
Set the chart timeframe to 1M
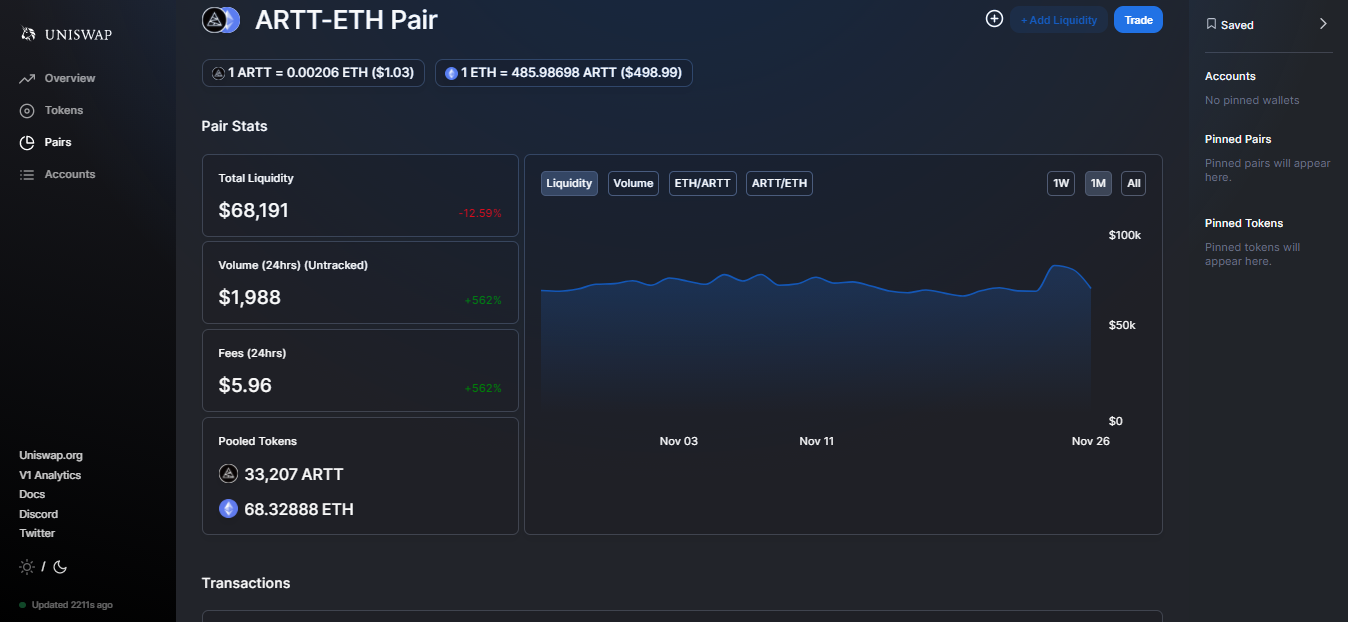pos(1098,183)
